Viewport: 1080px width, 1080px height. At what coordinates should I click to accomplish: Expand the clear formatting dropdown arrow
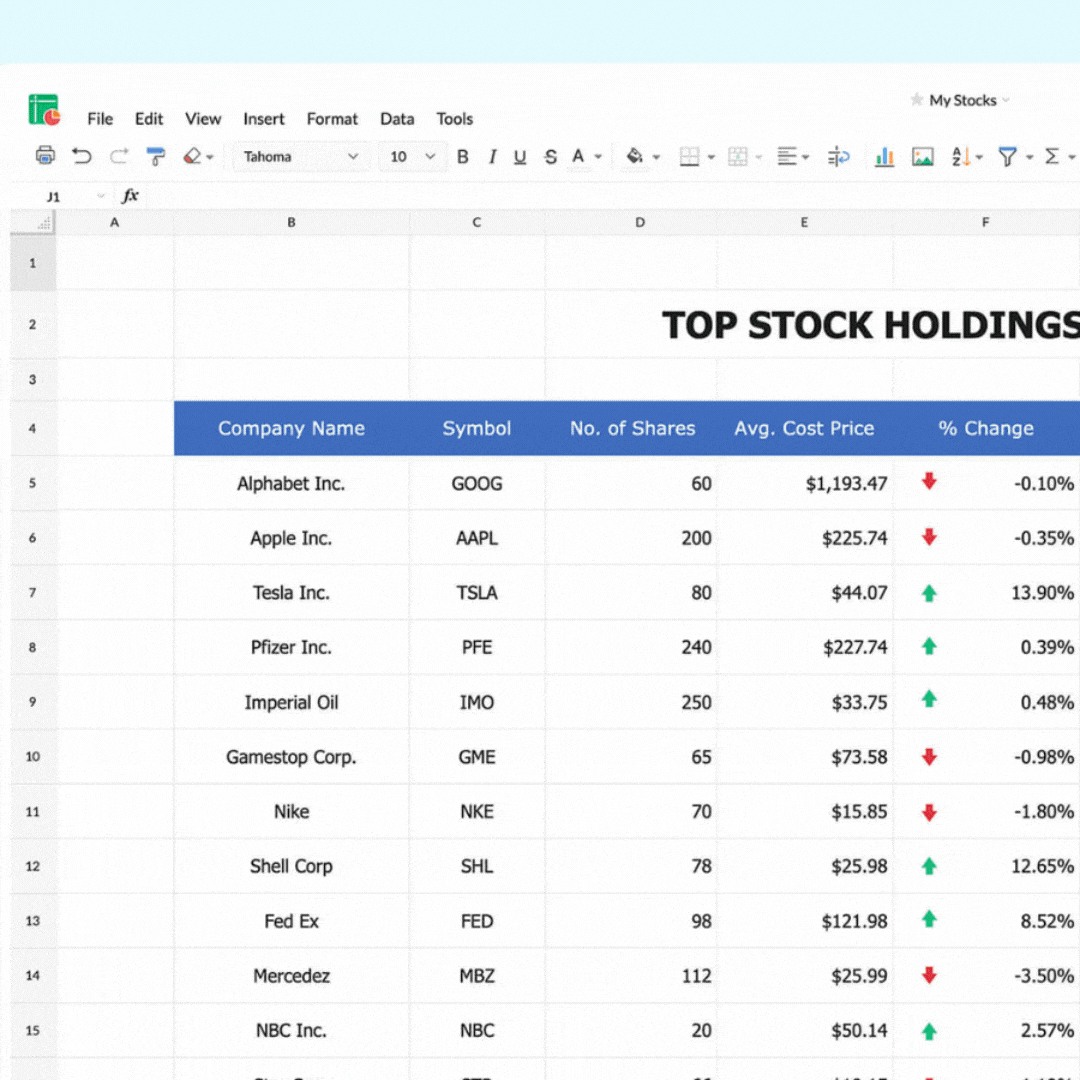coord(210,158)
